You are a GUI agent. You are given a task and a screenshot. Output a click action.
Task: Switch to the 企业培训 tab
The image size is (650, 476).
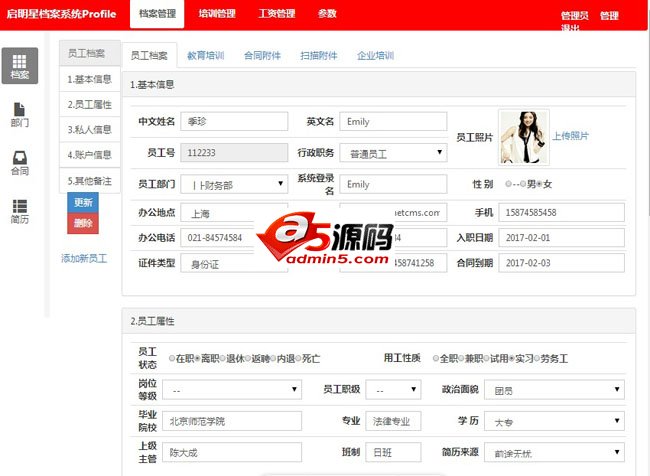coord(375,56)
